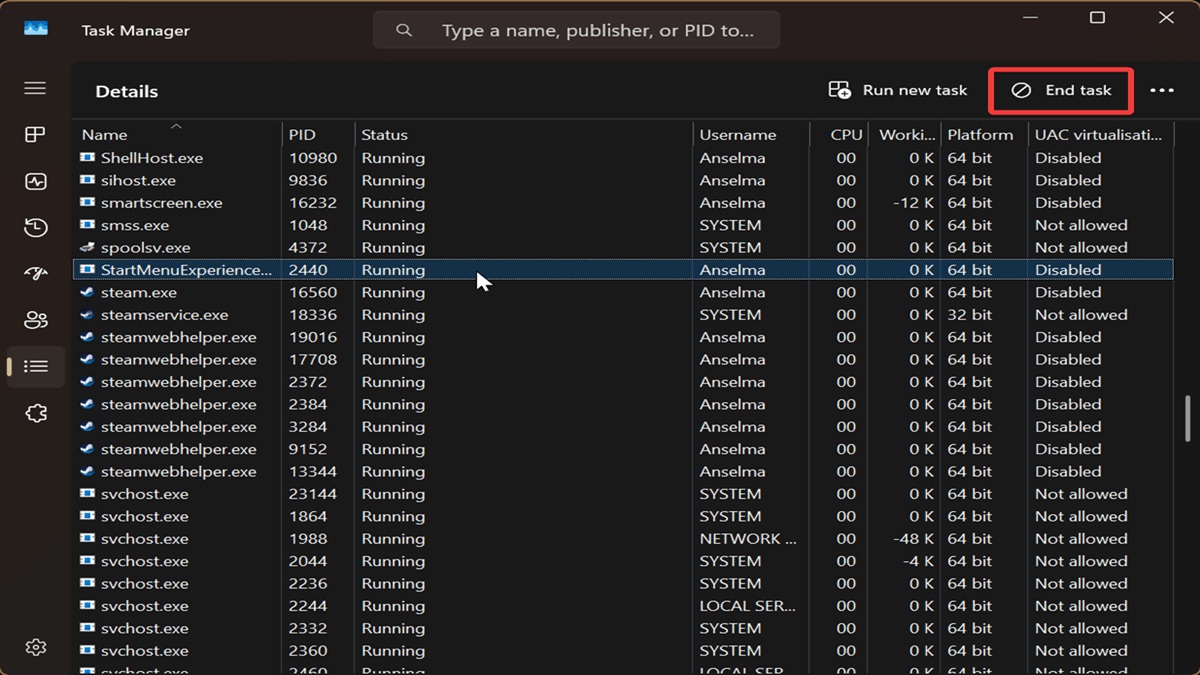Image resolution: width=1200 pixels, height=675 pixels.
Task: Open the Performance page icon
Action: click(x=35, y=182)
